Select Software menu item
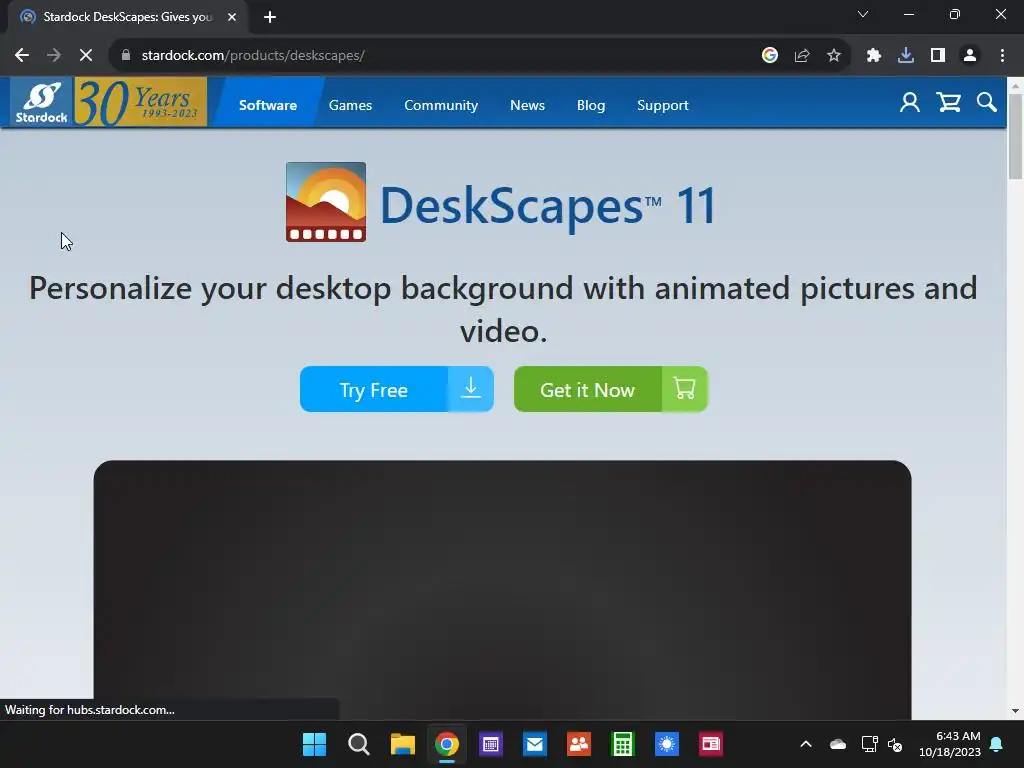The height and width of the screenshot is (768, 1024). pyautogui.click(x=268, y=105)
